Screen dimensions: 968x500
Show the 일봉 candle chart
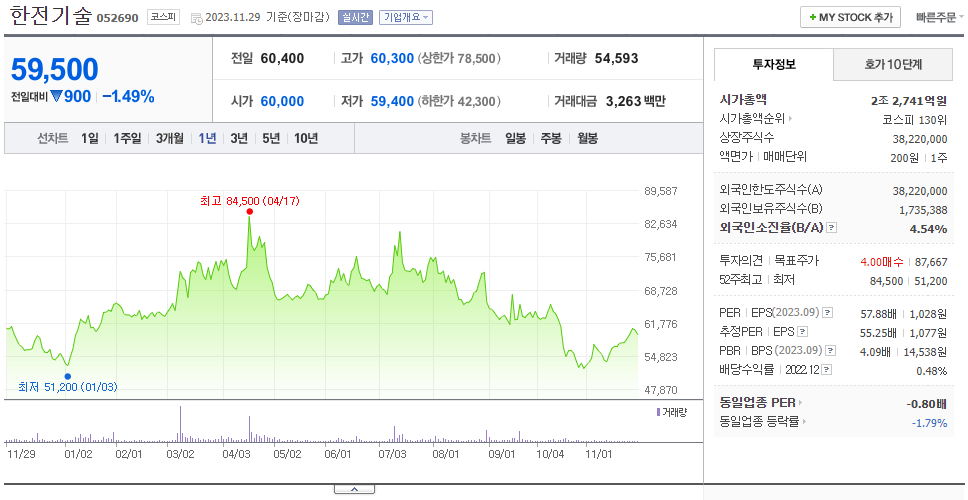[x=515, y=138]
